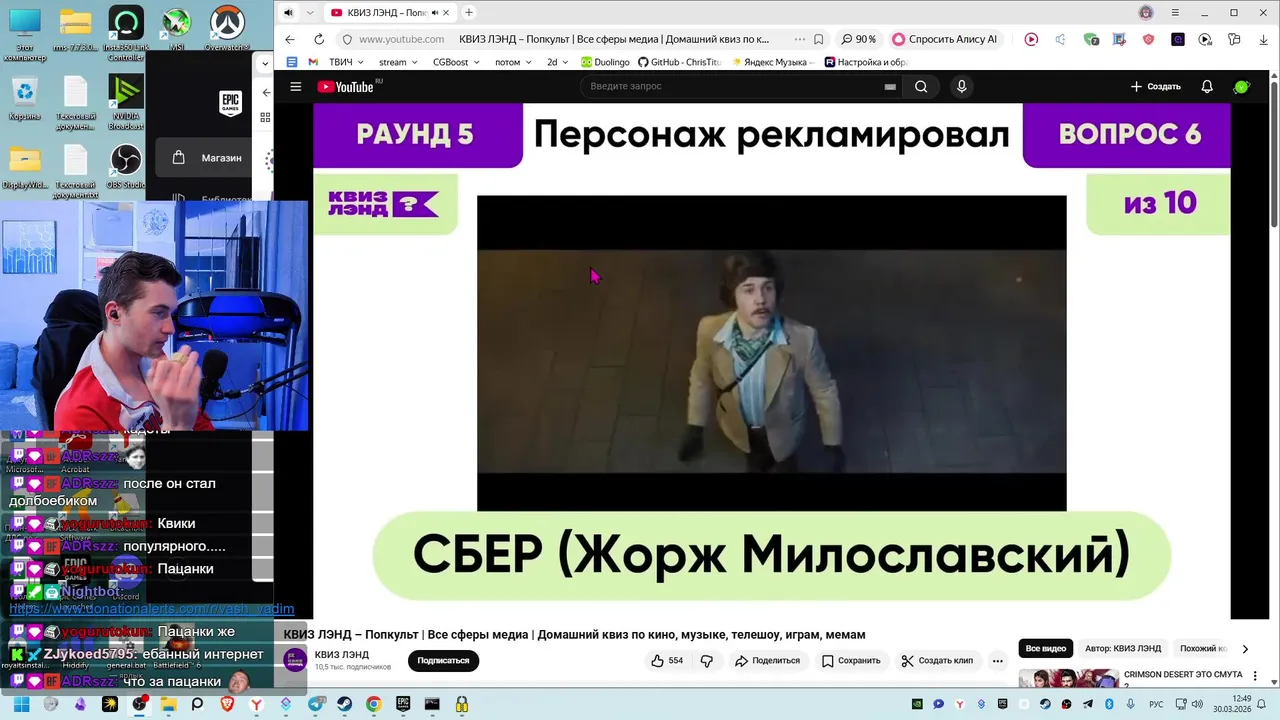
Task: Share the video via Поделиться
Action: coord(767,661)
